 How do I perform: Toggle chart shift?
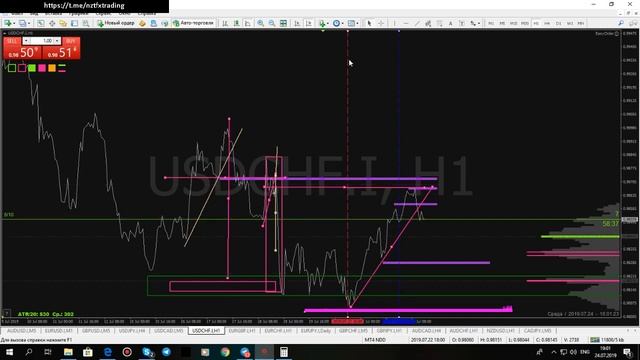pyautogui.click(x=309, y=23)
